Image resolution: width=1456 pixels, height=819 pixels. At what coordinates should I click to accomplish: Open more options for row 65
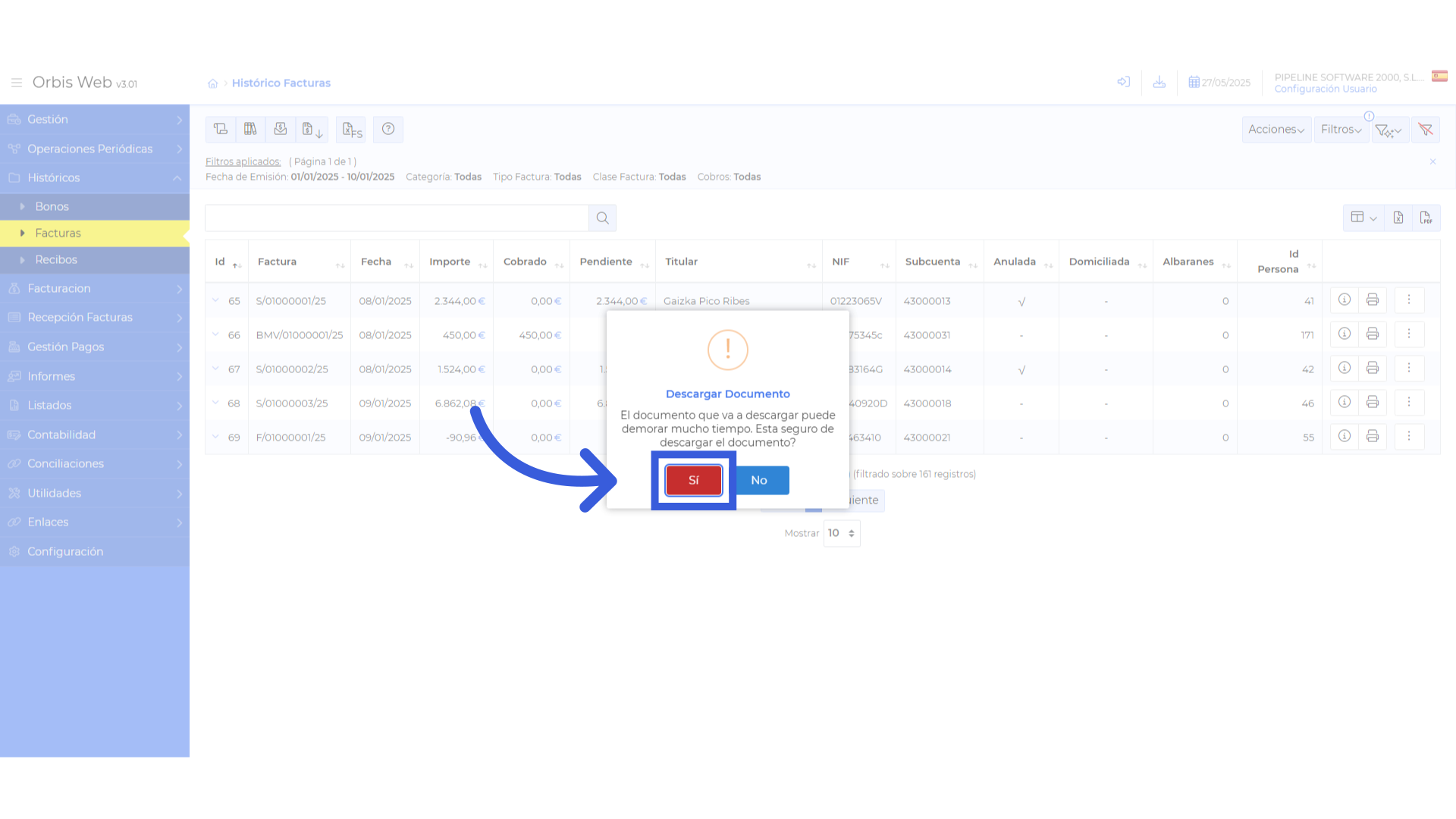click(1409, 300)
